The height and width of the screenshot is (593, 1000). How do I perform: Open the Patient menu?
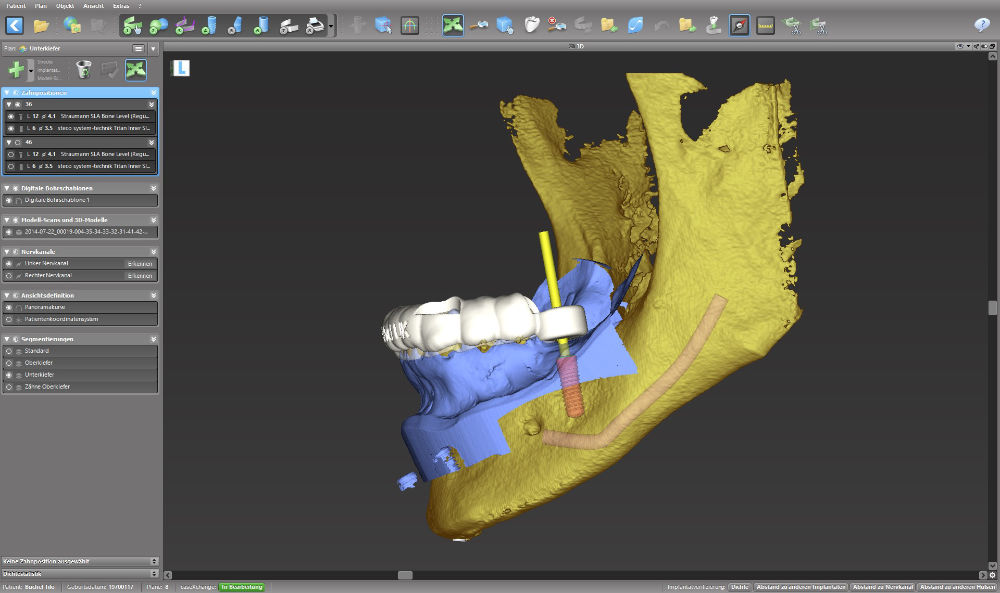[x=15, y=6]
